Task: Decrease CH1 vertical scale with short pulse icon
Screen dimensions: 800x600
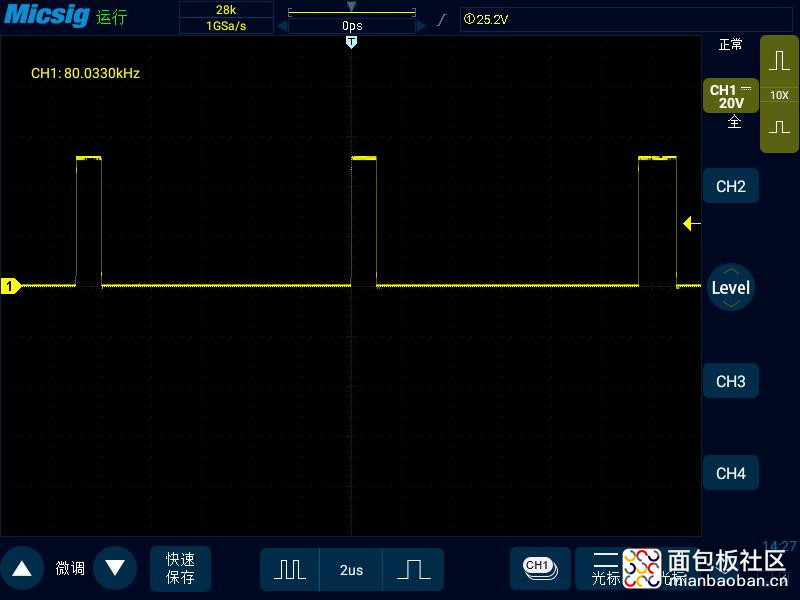Action: [x=779, y=128]
